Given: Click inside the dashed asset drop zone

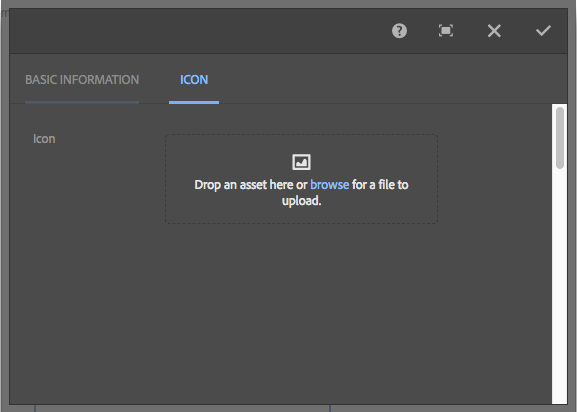Looking at the screenshot, I should [x=301, y=179].
